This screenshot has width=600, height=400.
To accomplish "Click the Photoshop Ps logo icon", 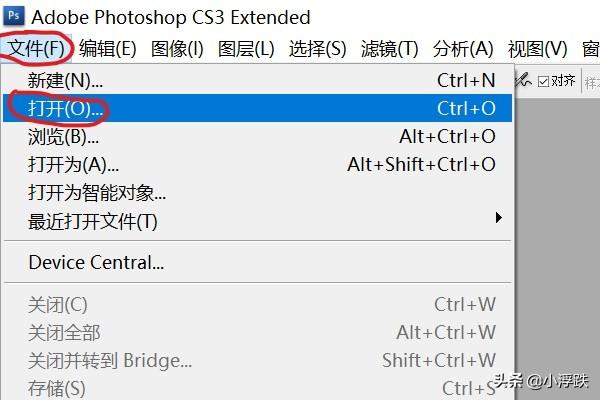I will [x=14, y=17].
